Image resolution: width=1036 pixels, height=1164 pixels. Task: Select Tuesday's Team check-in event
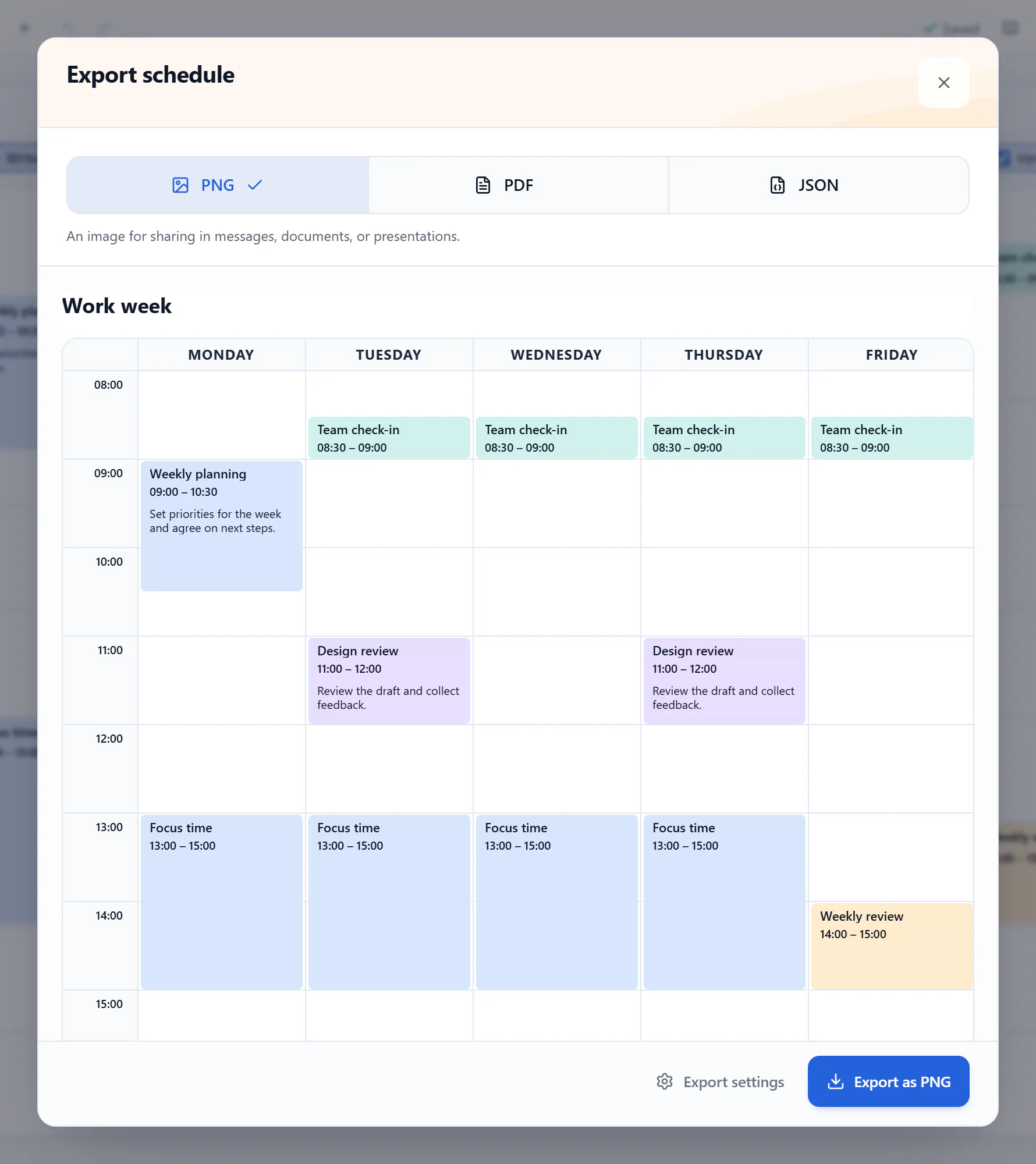click(389, 438)
